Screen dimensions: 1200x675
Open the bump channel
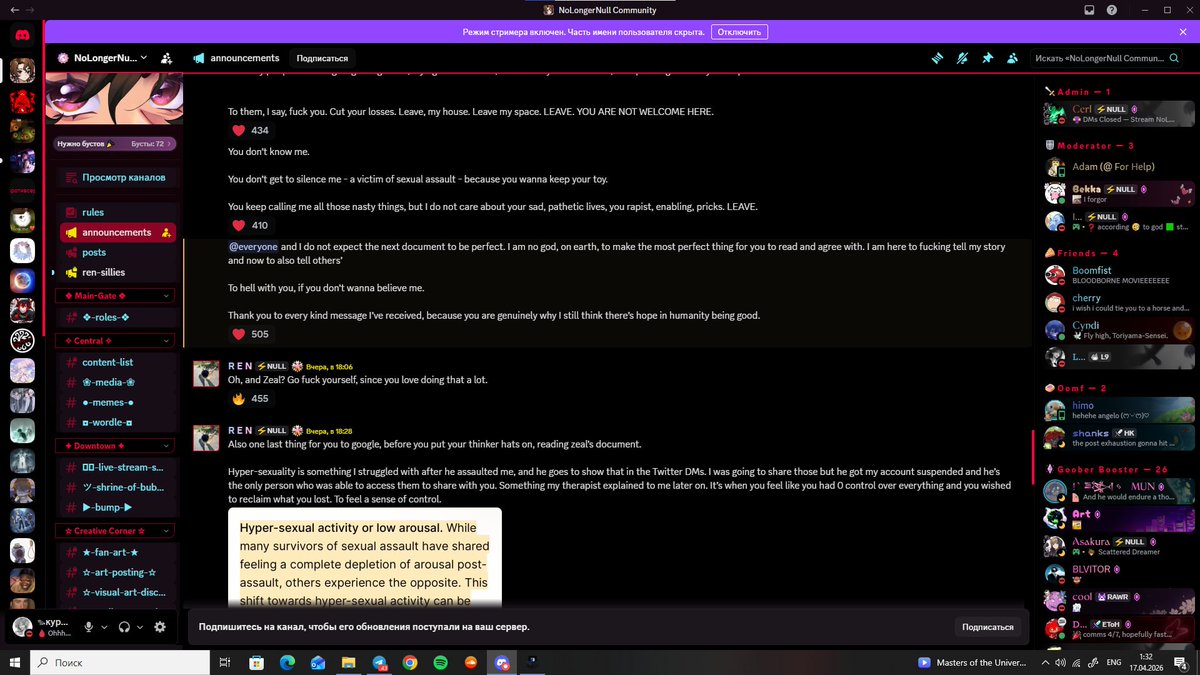point(116,507)
